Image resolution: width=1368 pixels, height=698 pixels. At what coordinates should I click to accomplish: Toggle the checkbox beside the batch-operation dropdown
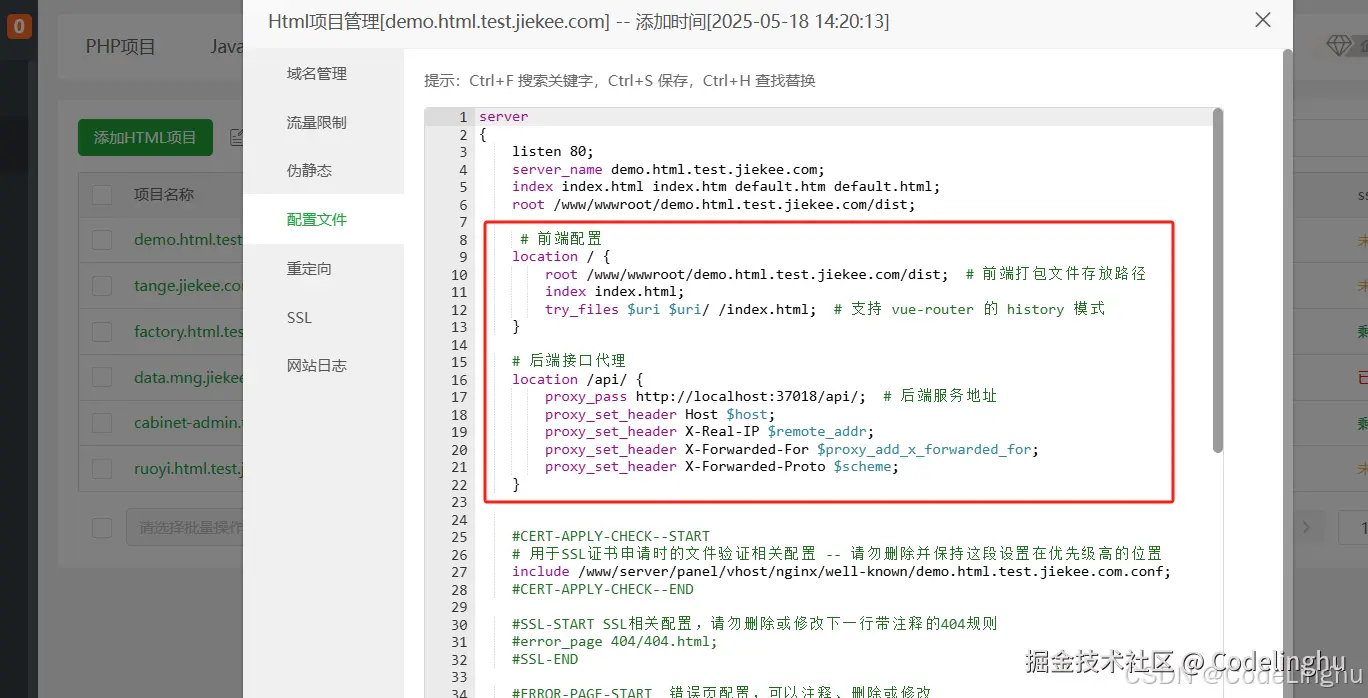tap(102, 527)
